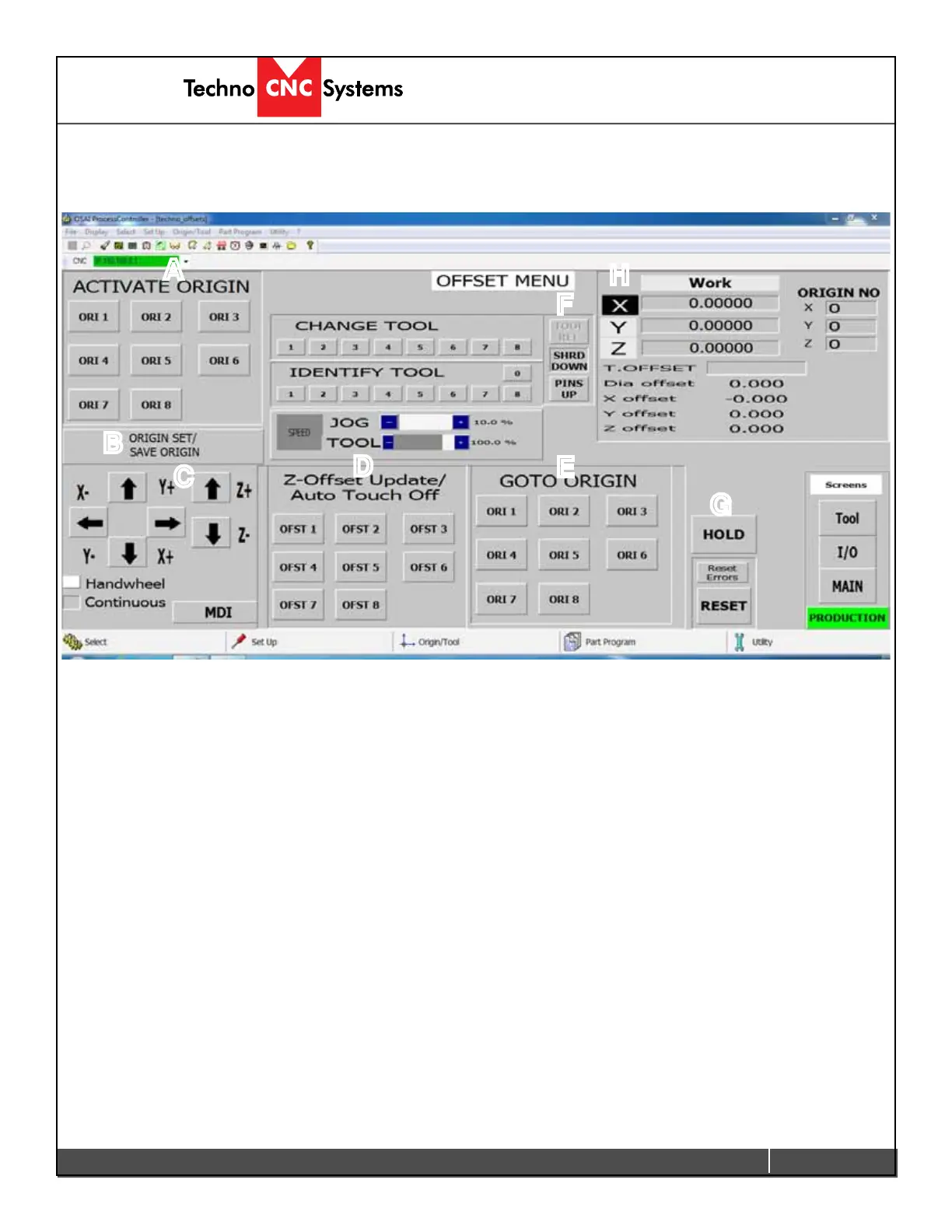Jog the Z axis up arrow
The width and height of the screenshot is (952, 1232).
pos(212,489)
